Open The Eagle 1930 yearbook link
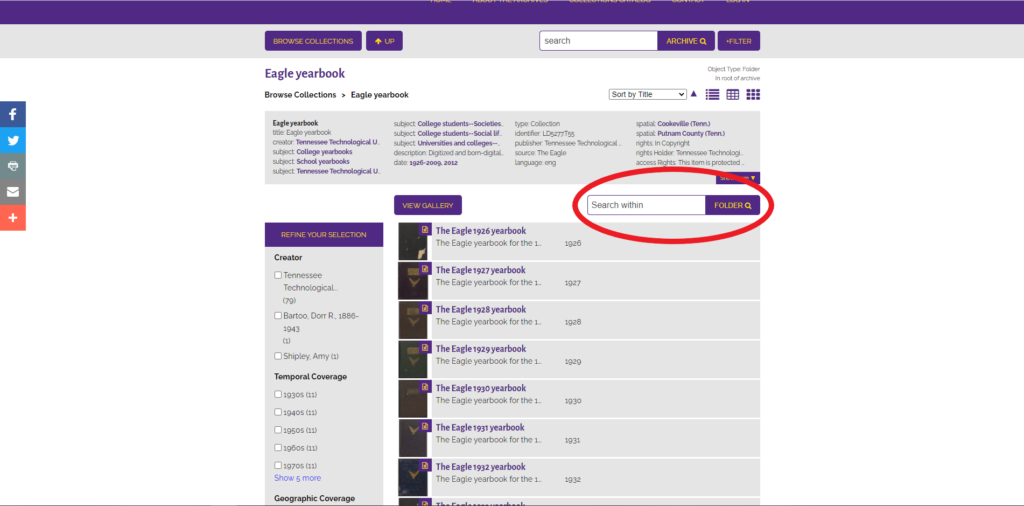Viewport: 1024px width, 506px height. point(481,388)
